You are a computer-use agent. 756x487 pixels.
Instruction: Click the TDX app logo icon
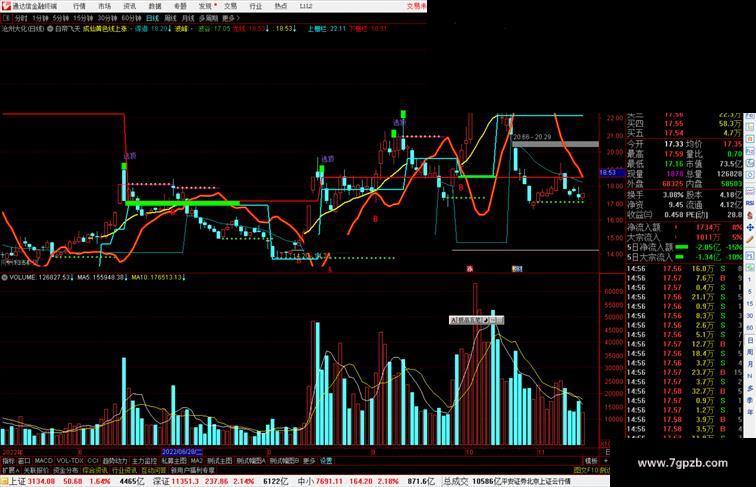coord(6,6)
